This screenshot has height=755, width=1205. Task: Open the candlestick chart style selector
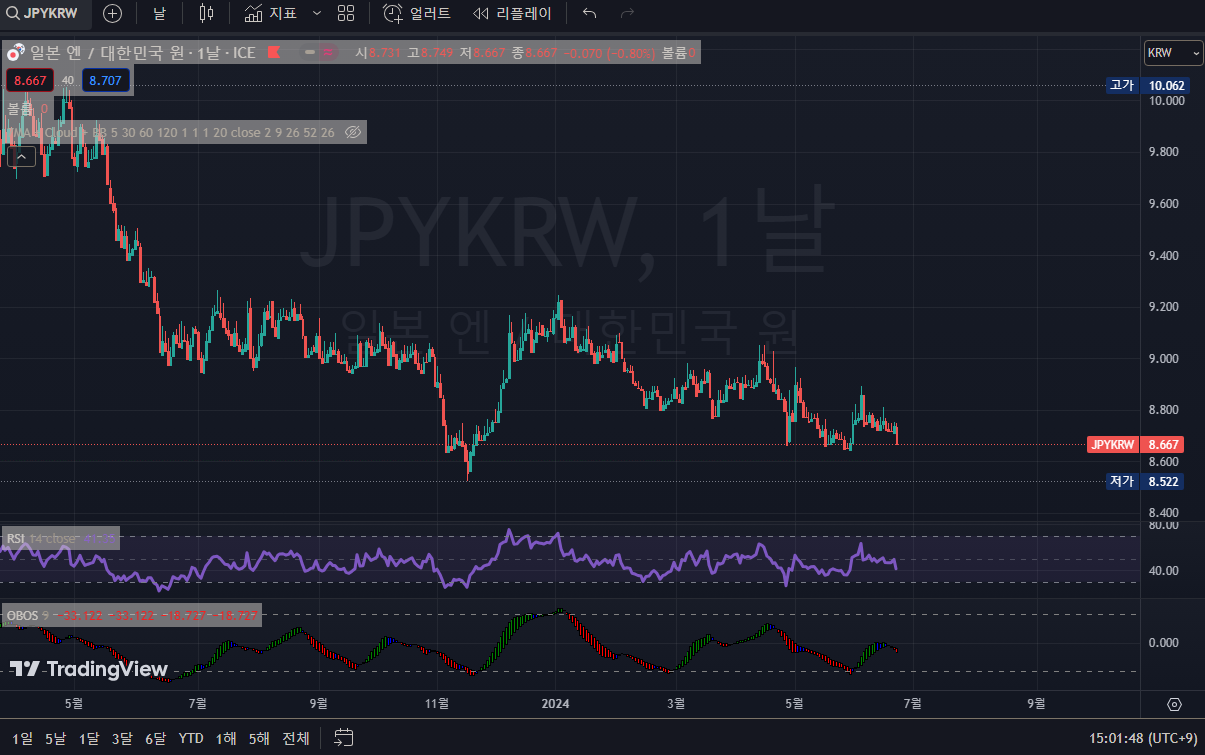(206, 14)
